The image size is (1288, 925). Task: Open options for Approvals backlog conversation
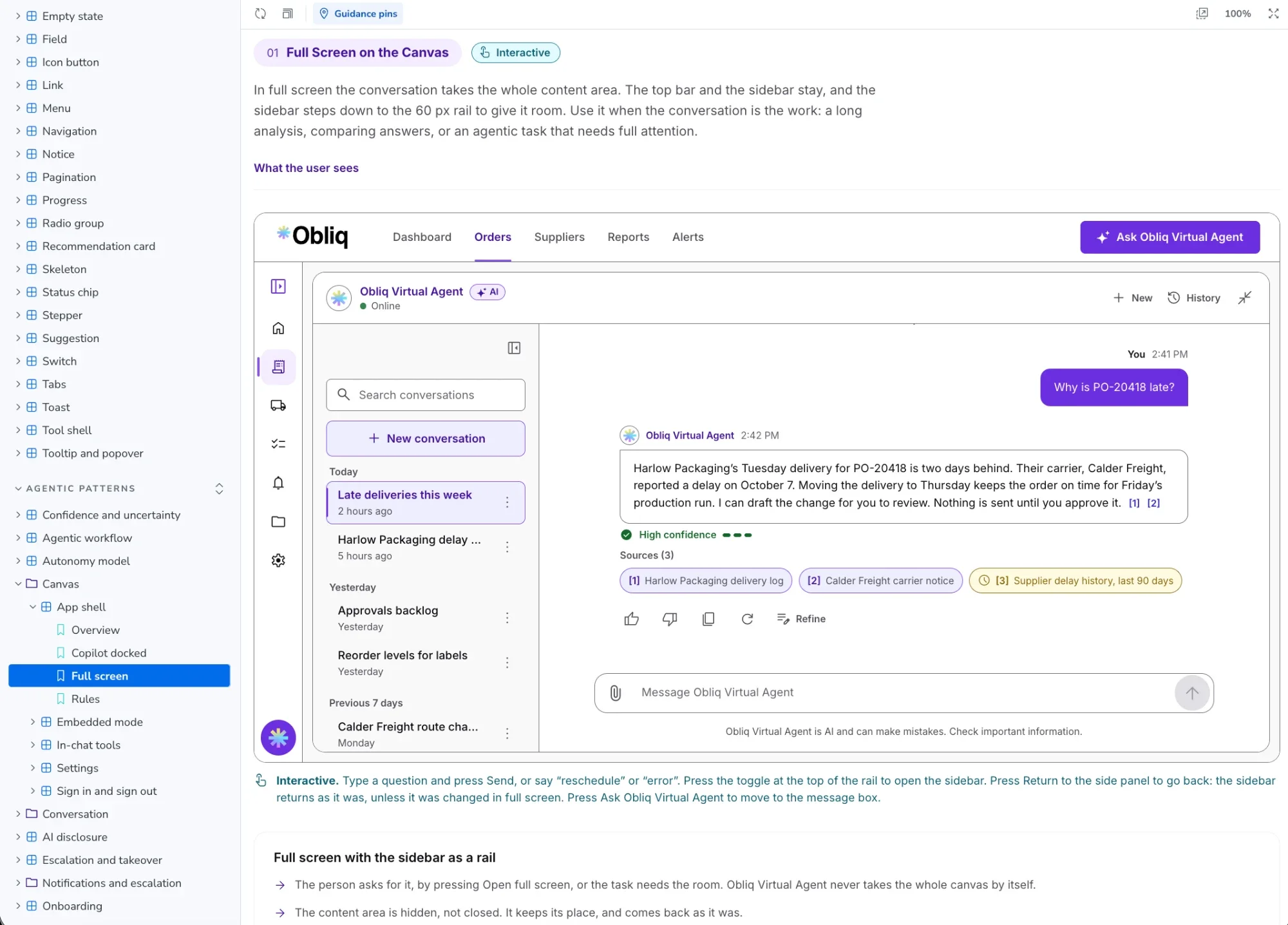507,618
